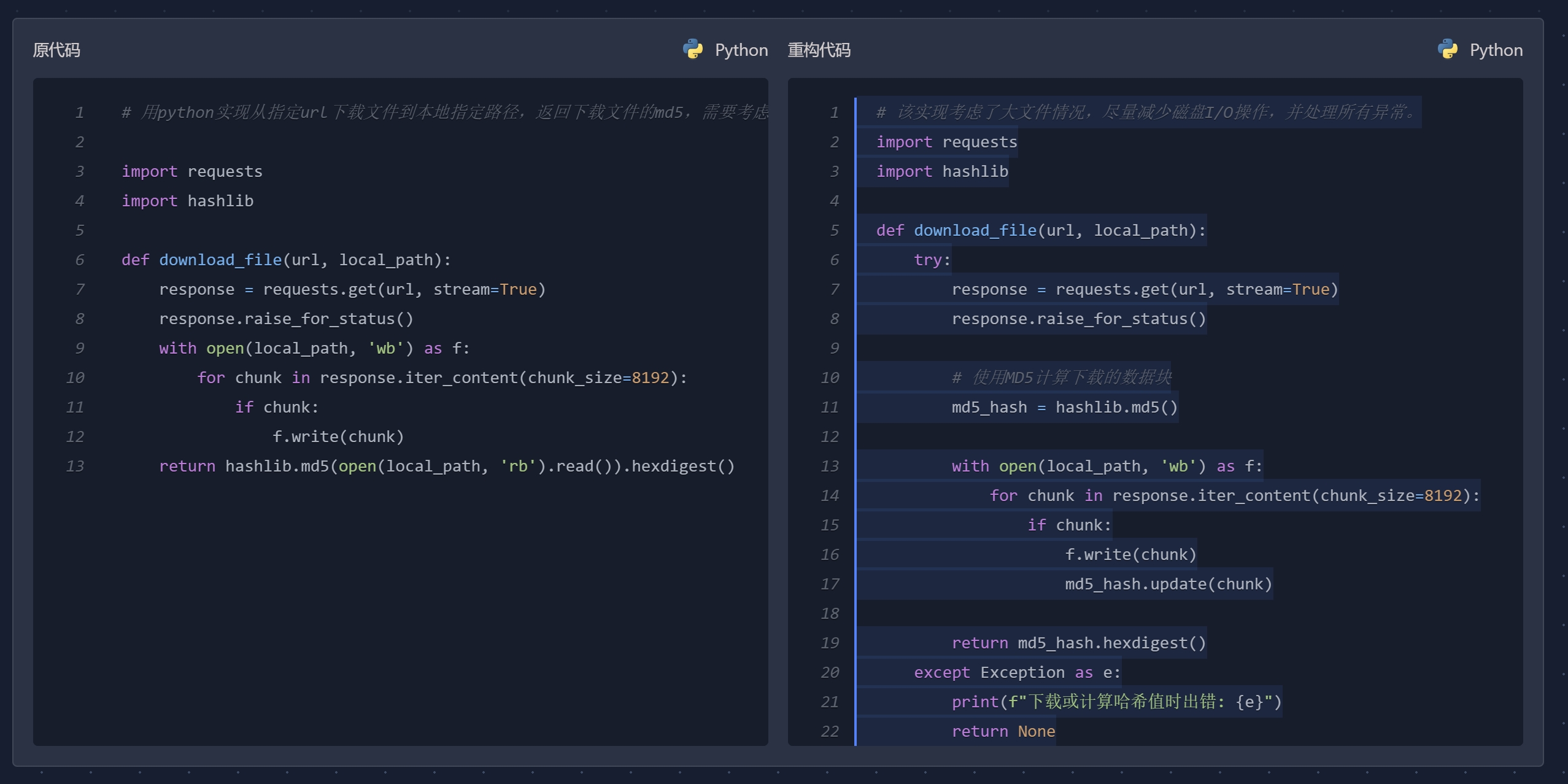The height and width of the screenshot is (784, 1568).
Task: Click 'return None' in the refactored code
Action: (x=1004, y=731)
